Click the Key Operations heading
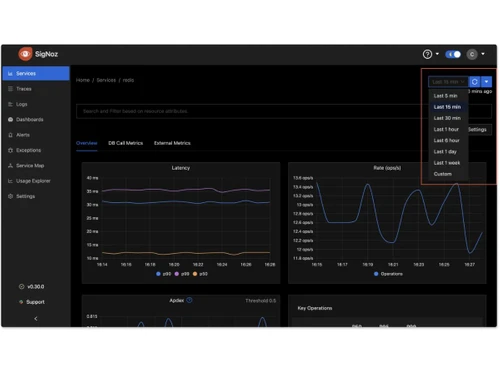Viewport: 500px width, 375px height. click(x=315, y=308)
